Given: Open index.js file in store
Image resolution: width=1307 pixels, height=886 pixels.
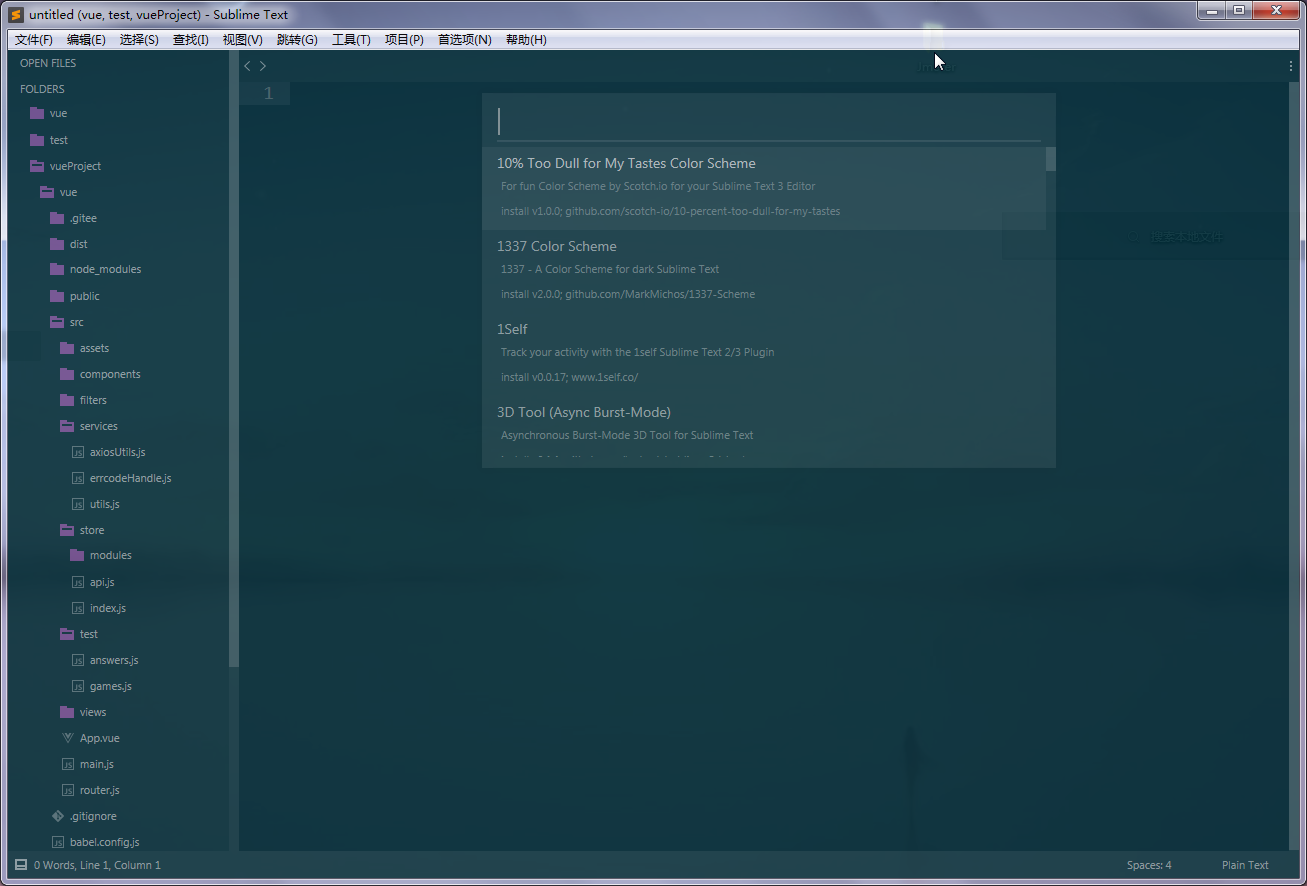Looking at the screenshot, I should coord(108,608).
